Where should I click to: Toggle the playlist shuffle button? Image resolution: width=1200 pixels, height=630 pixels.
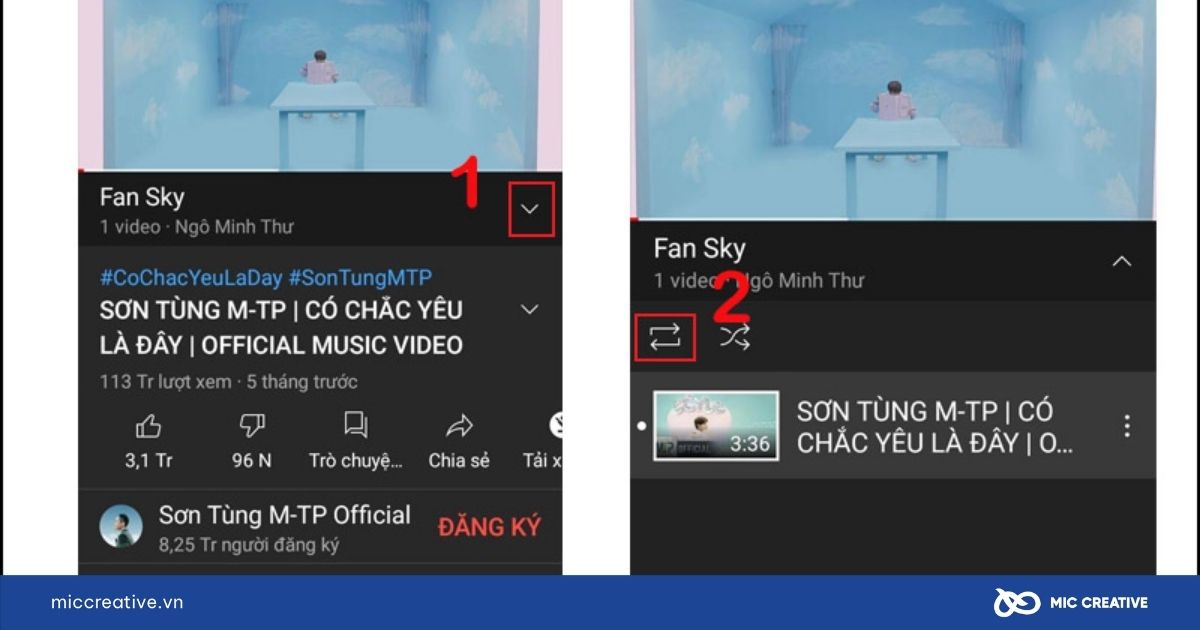[734, 338]
